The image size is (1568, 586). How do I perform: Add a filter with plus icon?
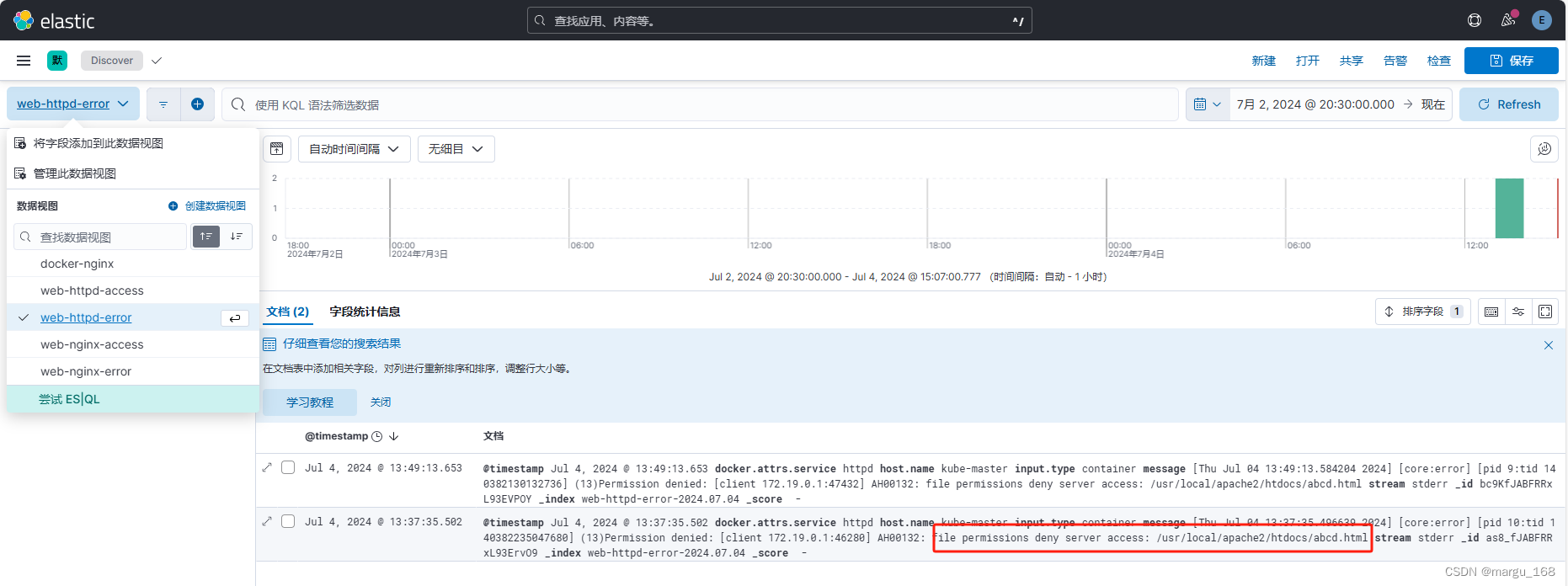point(197,104)
